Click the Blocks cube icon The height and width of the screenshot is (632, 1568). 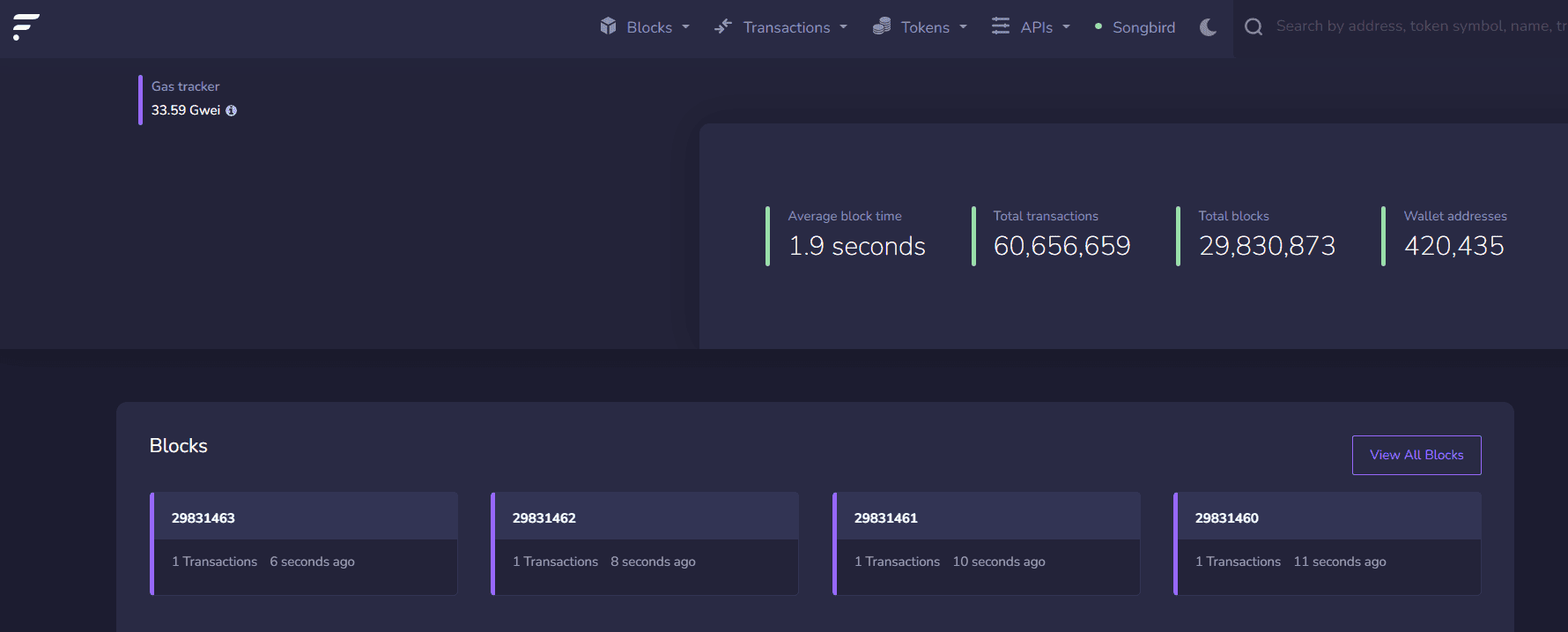(x=608, y=26)
